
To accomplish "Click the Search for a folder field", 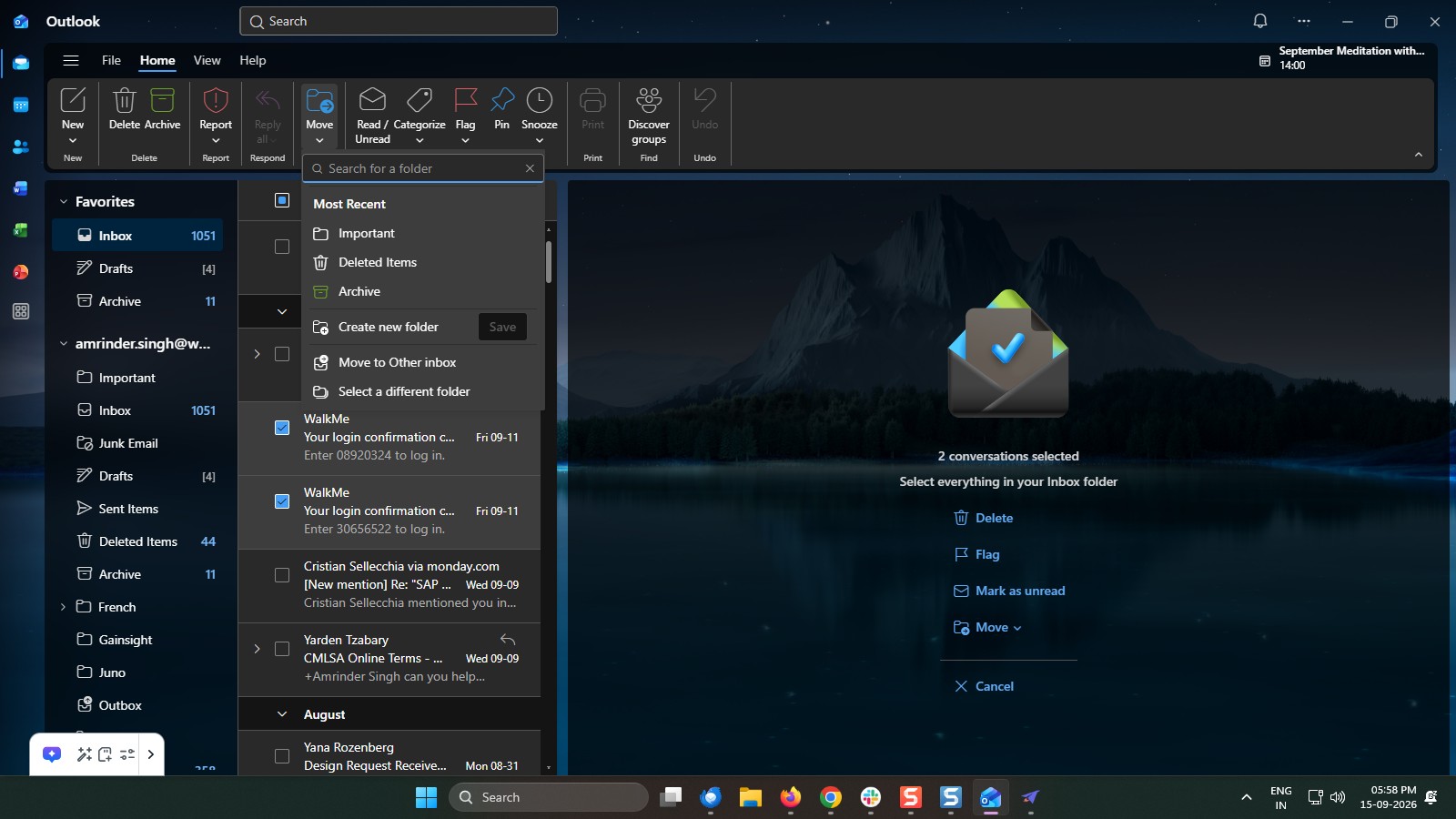I will 423,168.
